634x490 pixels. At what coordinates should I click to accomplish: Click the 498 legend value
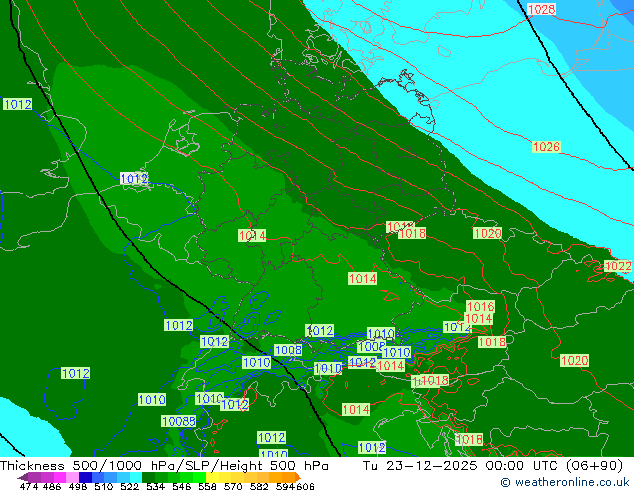point(78,486)
